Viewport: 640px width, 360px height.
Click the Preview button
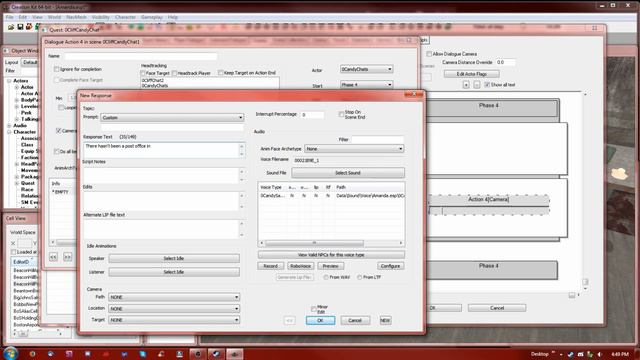330,266
